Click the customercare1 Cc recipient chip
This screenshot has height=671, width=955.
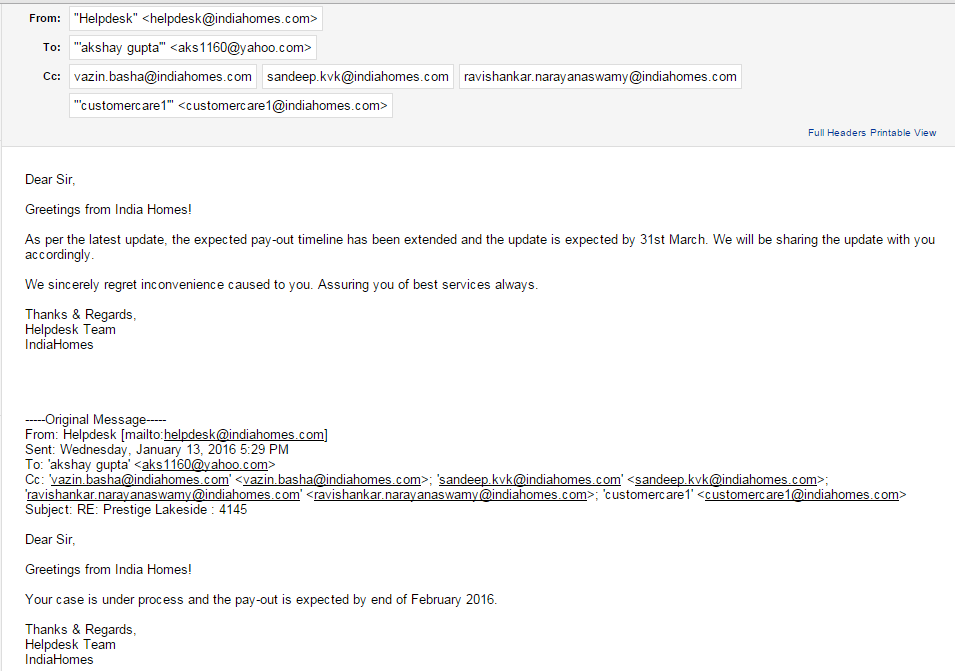coord(231,106)
